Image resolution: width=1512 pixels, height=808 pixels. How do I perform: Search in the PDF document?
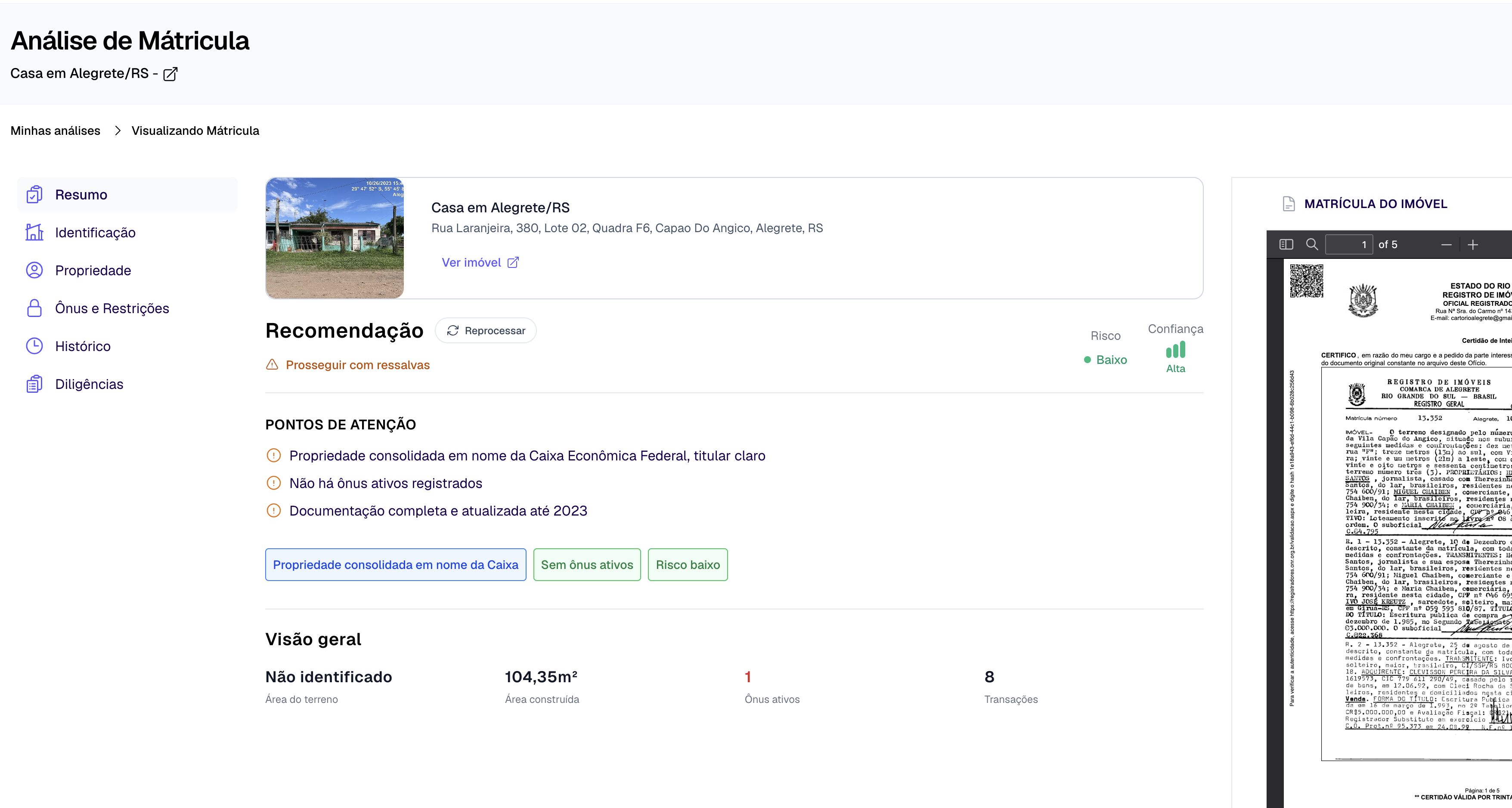[1312, 244]
